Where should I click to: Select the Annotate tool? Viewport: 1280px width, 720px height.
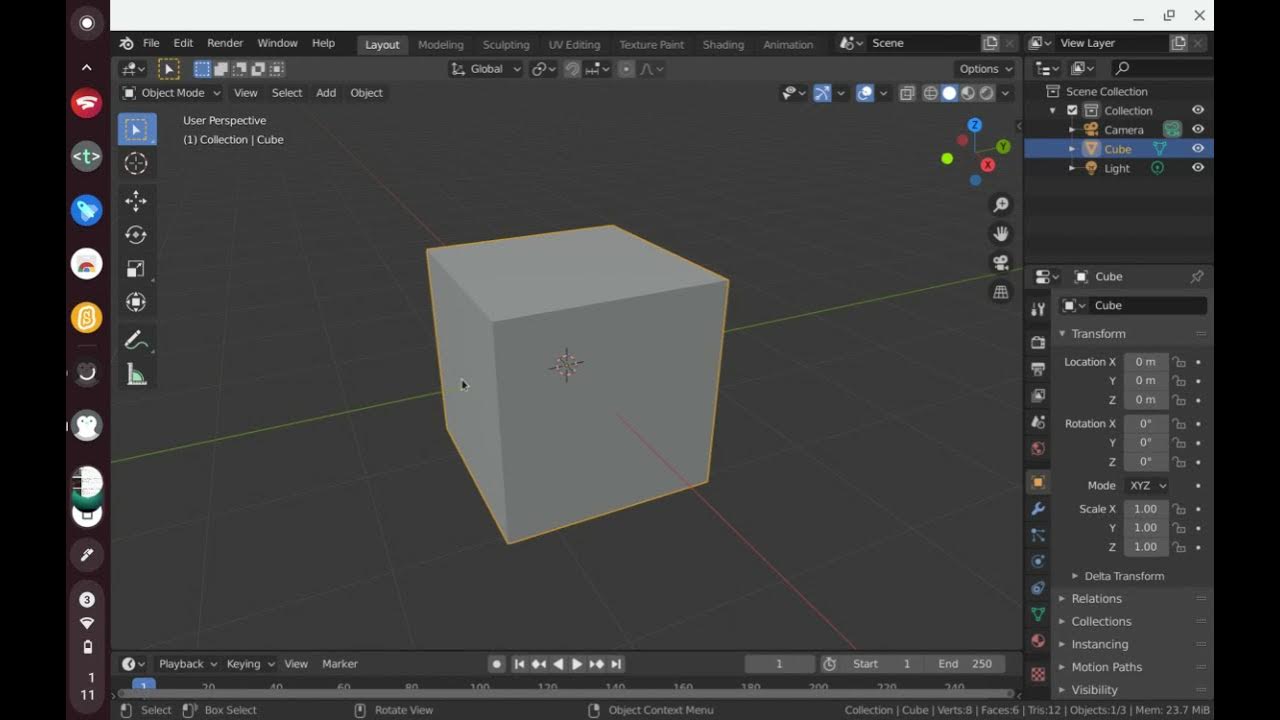(136, 341)
